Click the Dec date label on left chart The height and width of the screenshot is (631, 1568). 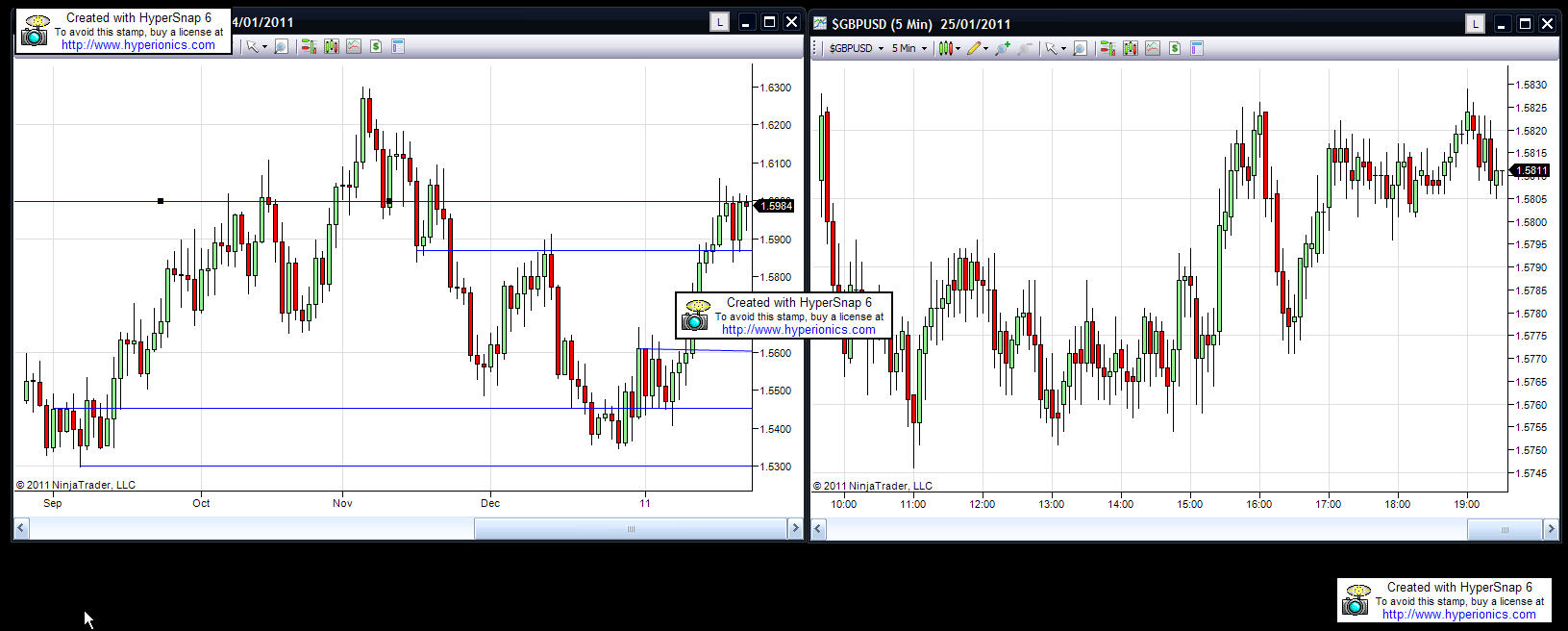point(490,503)
